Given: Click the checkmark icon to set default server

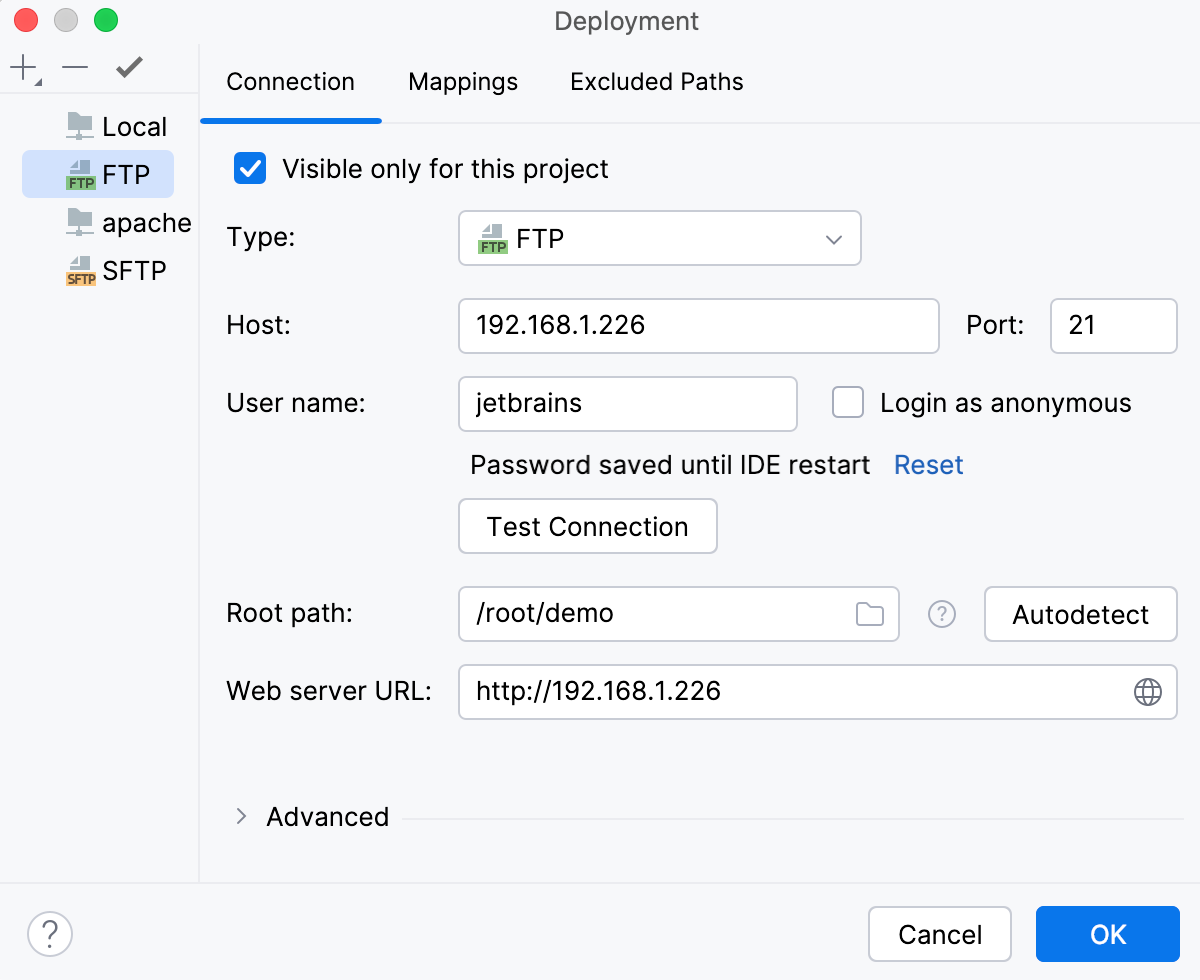Looking at the screenshot, I should click(x=128, y=68).
